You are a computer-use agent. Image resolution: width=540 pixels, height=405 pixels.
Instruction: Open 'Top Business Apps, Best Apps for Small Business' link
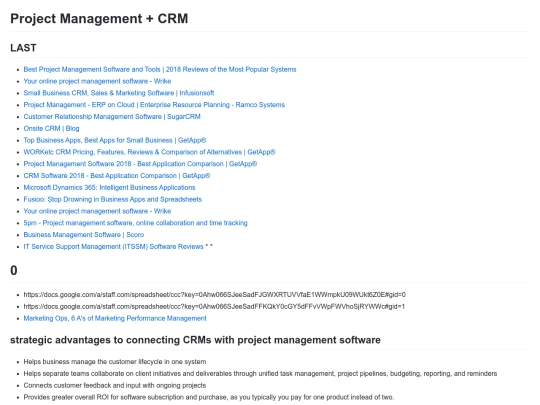tap(115, 140)
